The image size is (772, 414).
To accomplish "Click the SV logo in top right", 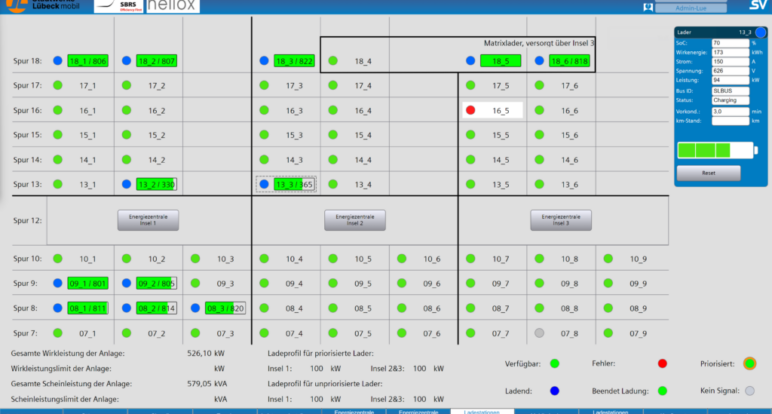I will pos(758,7).
